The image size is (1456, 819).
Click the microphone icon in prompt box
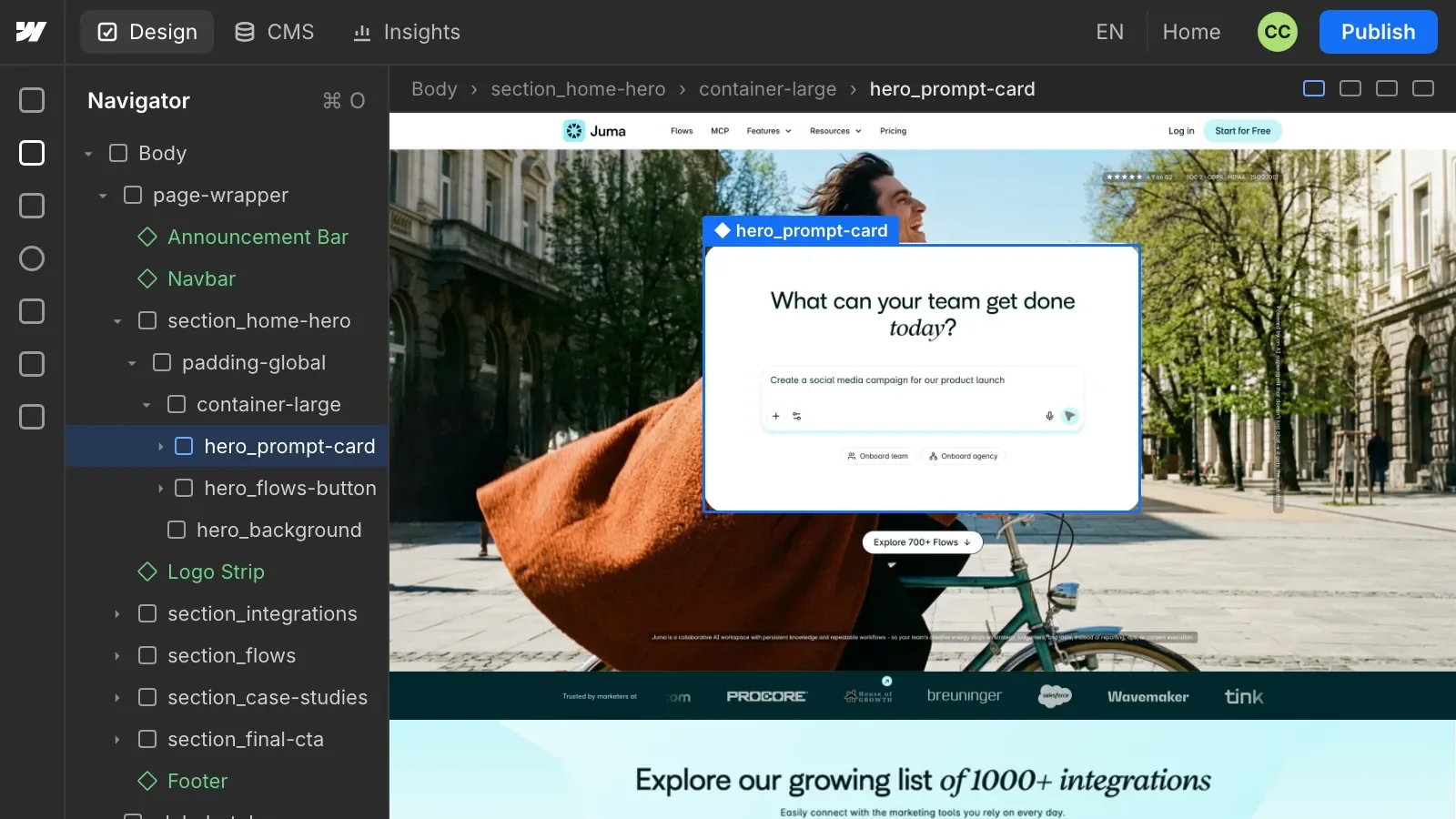1049,416
